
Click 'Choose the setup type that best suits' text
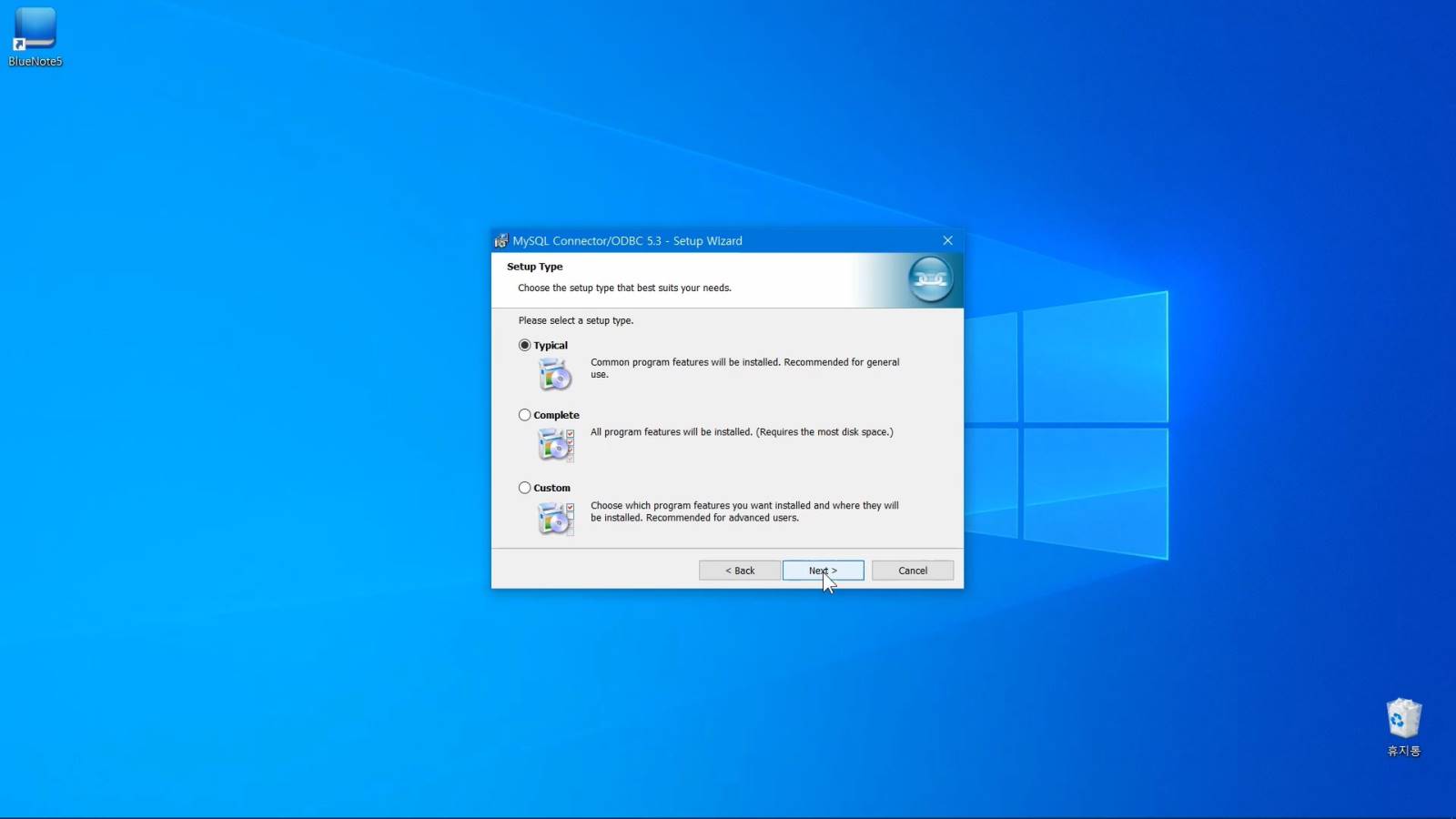[624, 288]
